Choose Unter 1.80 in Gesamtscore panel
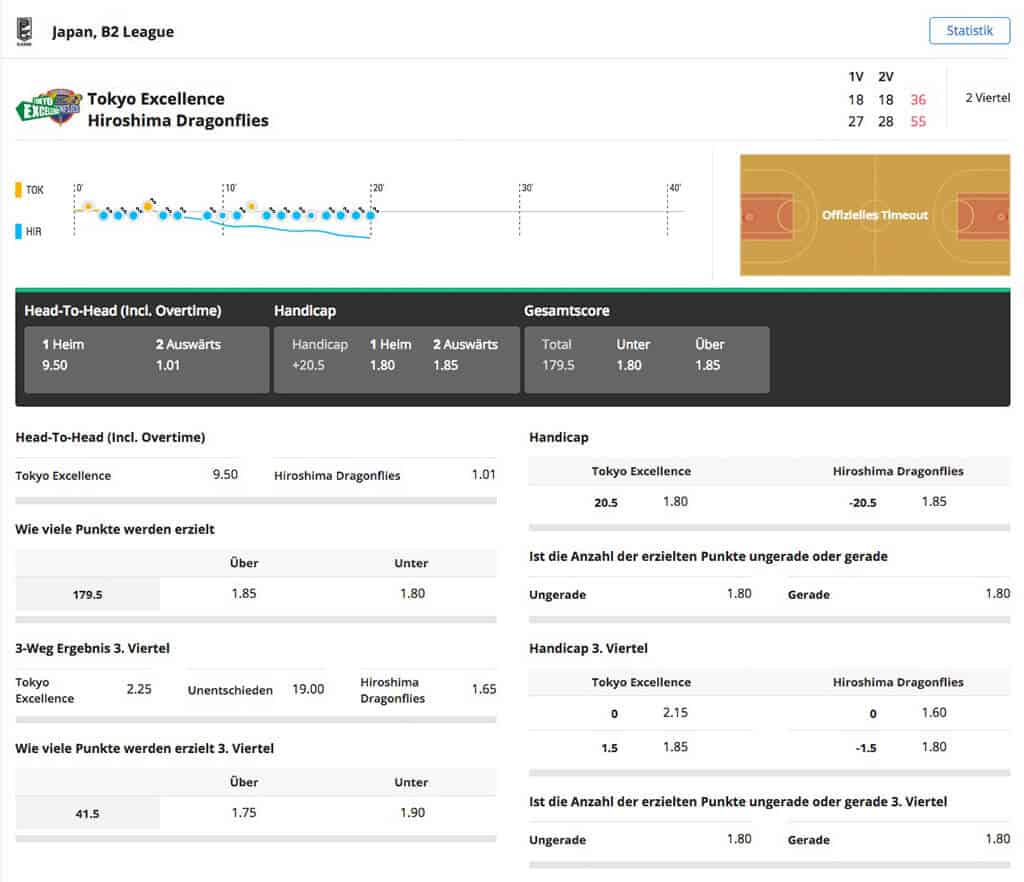 coord(633,354)
